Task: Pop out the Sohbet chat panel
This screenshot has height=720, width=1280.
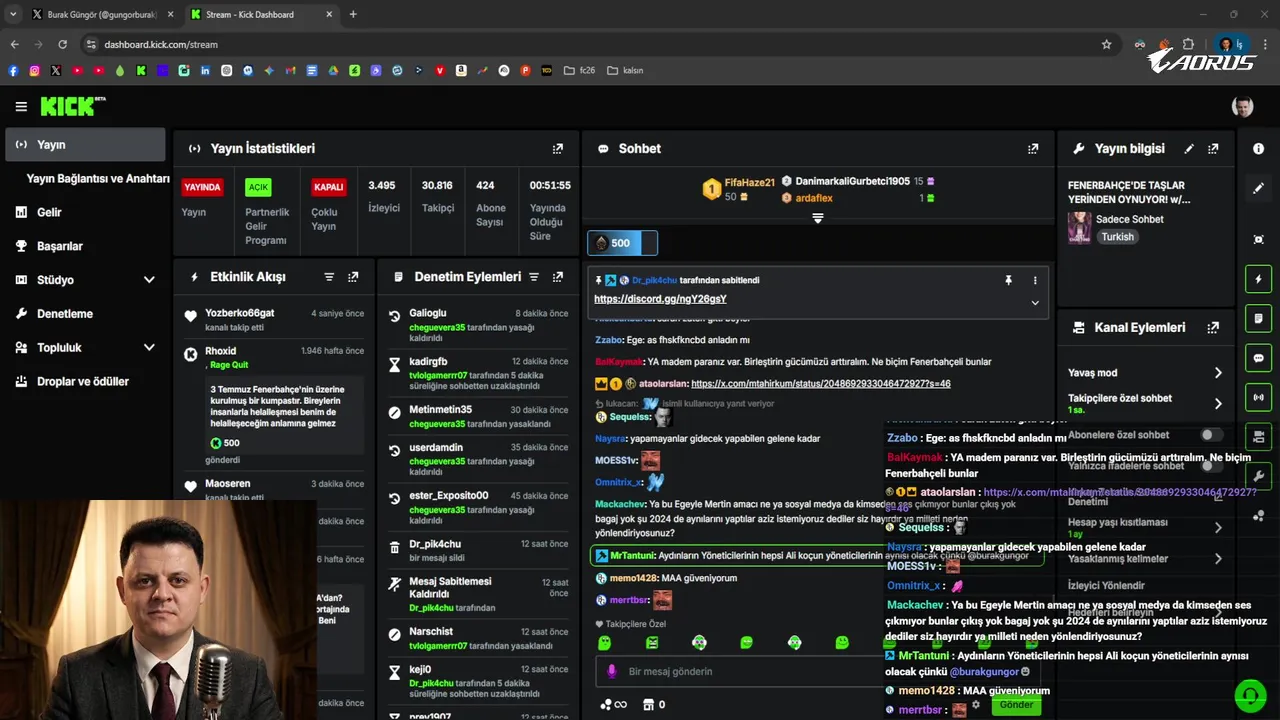Action: (x=1033, y=149)
